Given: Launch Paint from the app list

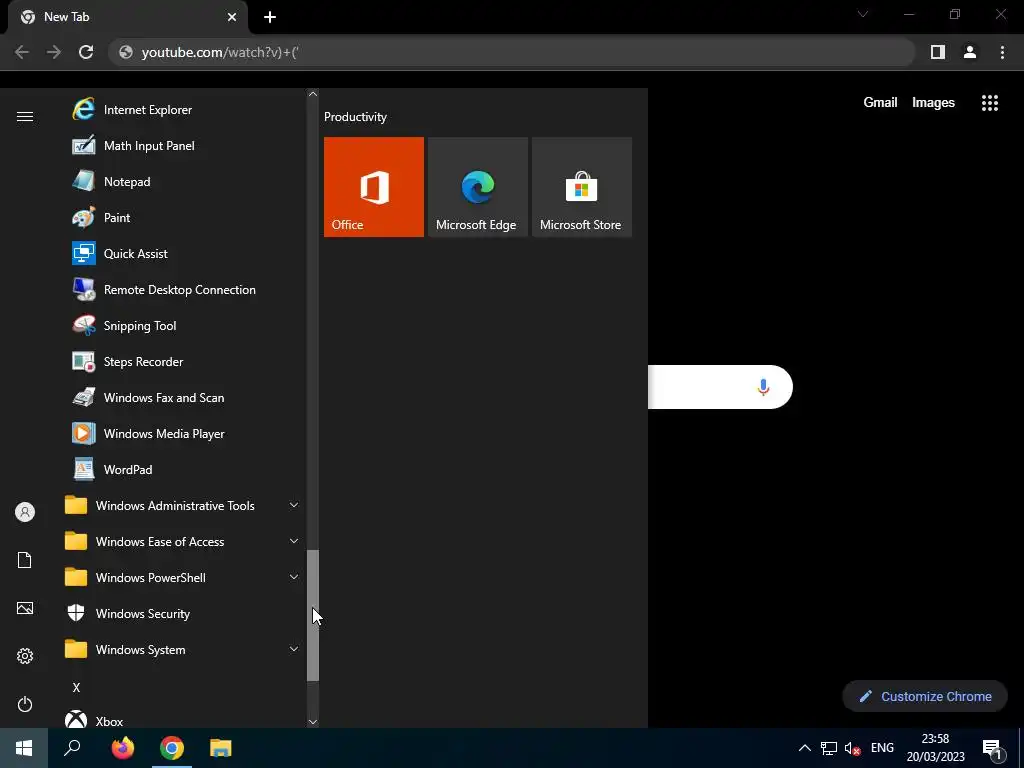Looking at the screenshot, I should coord(183,217).
